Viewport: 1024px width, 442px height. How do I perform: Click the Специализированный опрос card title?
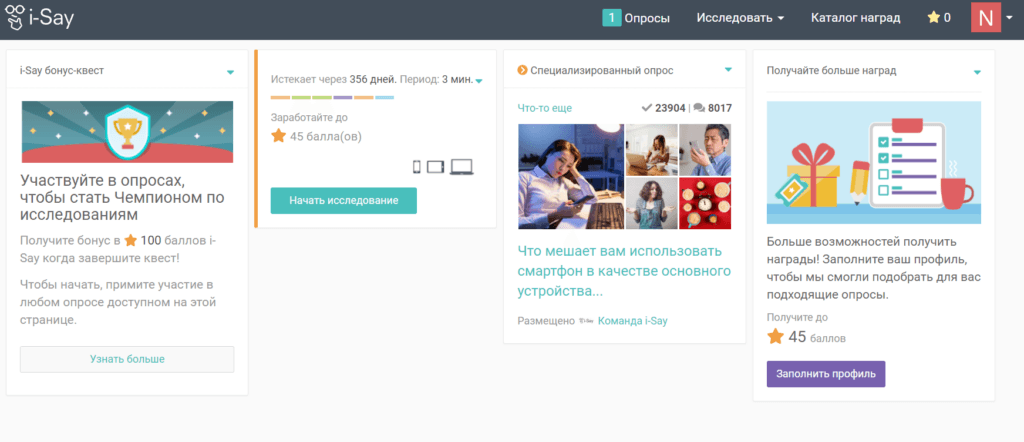click(x=601, y=70)
